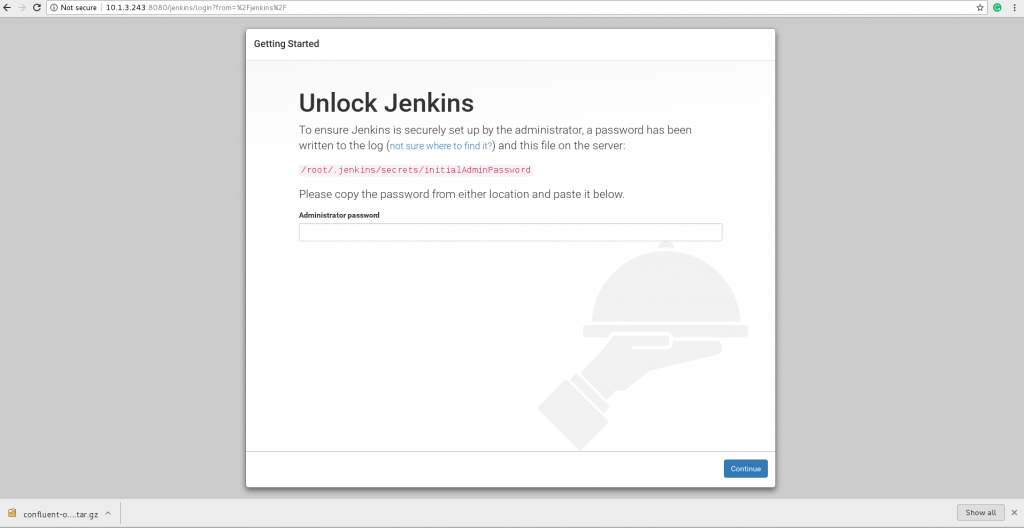Click Show all downloads button
This screenshot has width=1024, height=528.
click(x=980, y=512)
